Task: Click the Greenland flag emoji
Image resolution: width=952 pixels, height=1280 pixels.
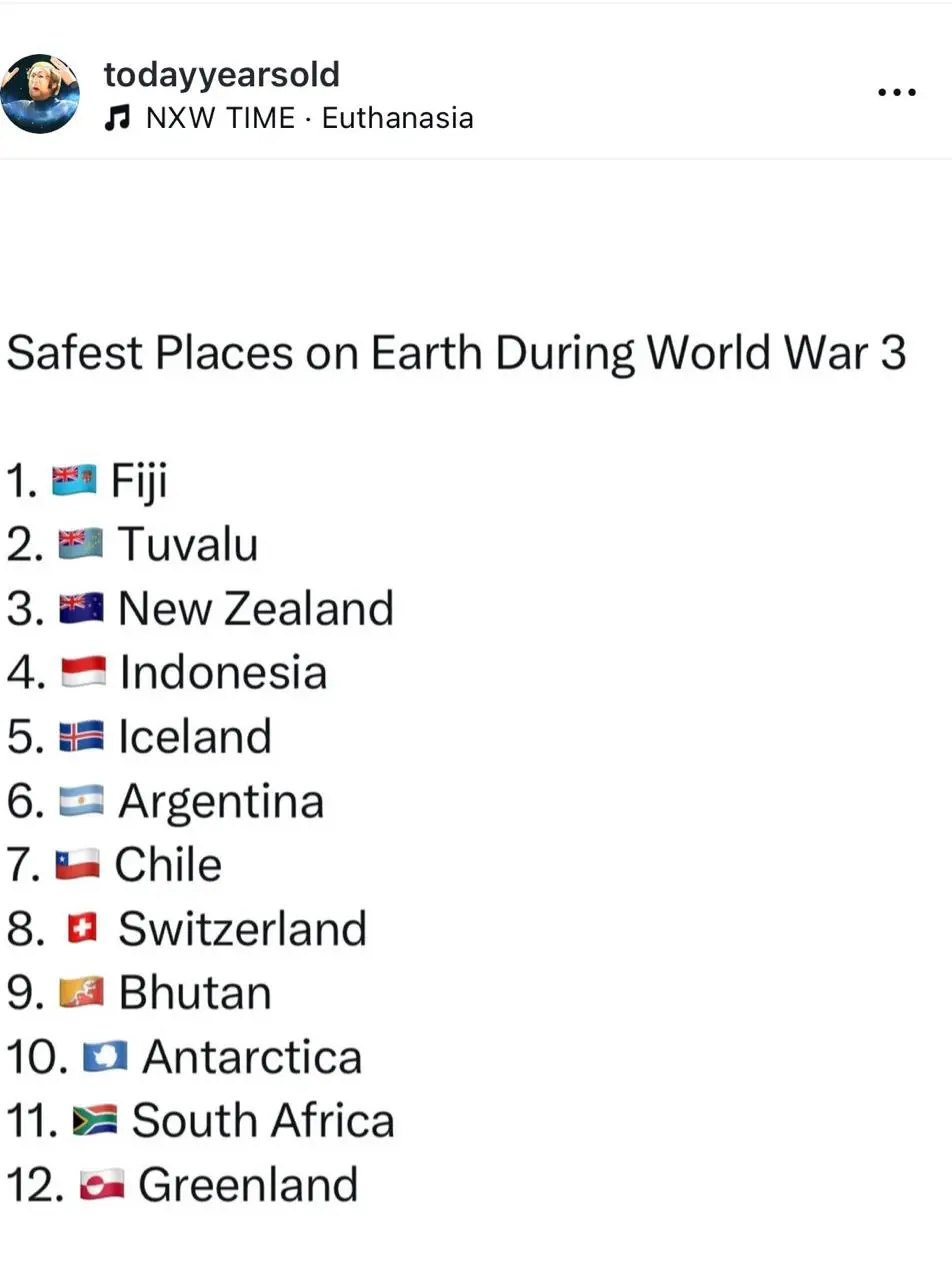Action: pos(101,1185)
